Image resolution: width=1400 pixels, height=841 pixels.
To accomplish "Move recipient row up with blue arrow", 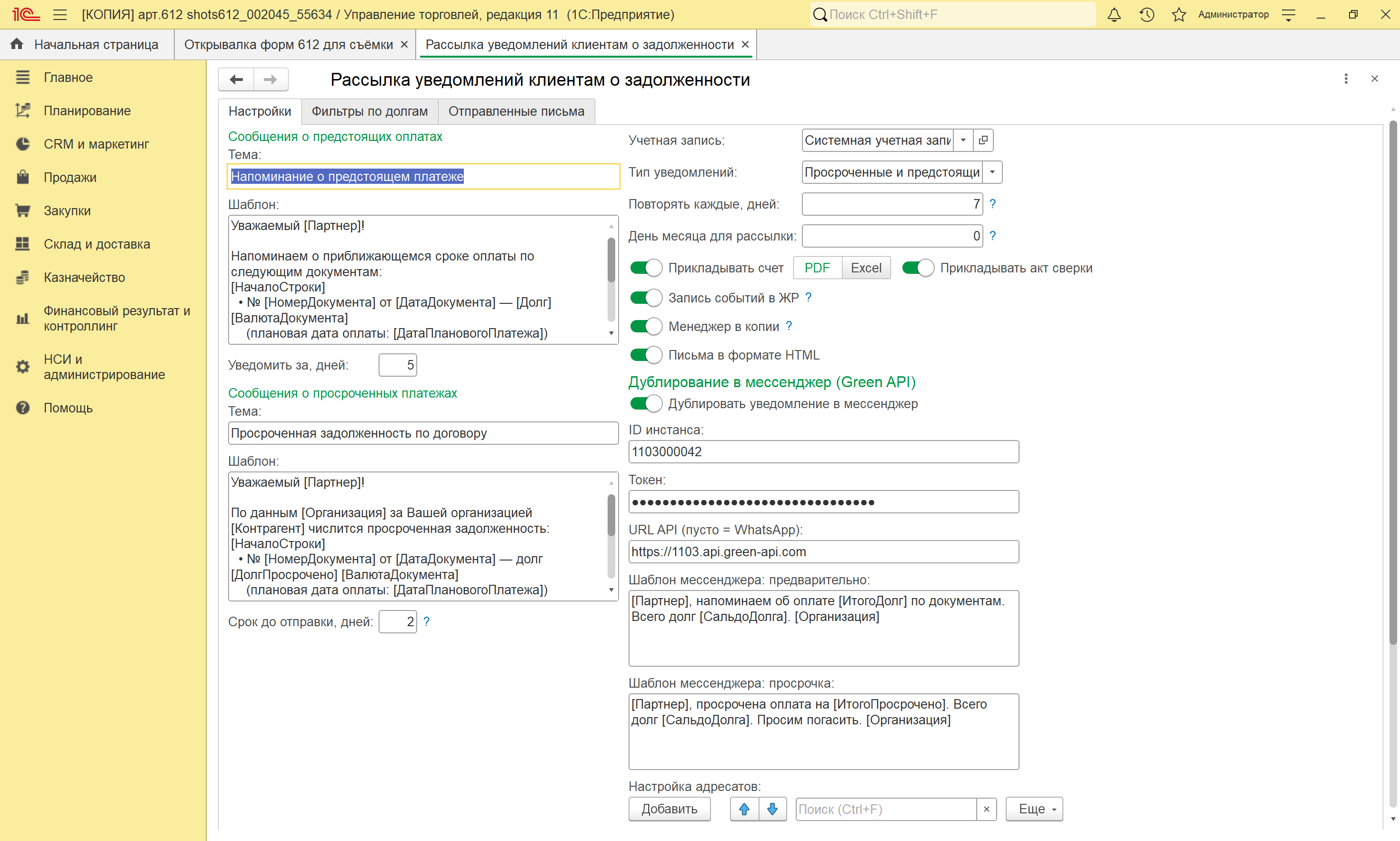I will click(744, 809).
